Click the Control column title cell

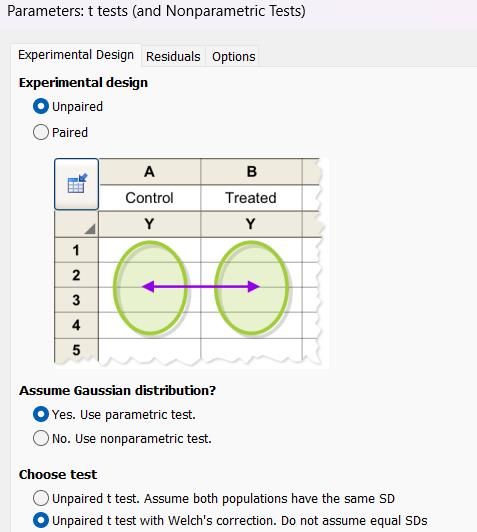[x=150, y=198]
